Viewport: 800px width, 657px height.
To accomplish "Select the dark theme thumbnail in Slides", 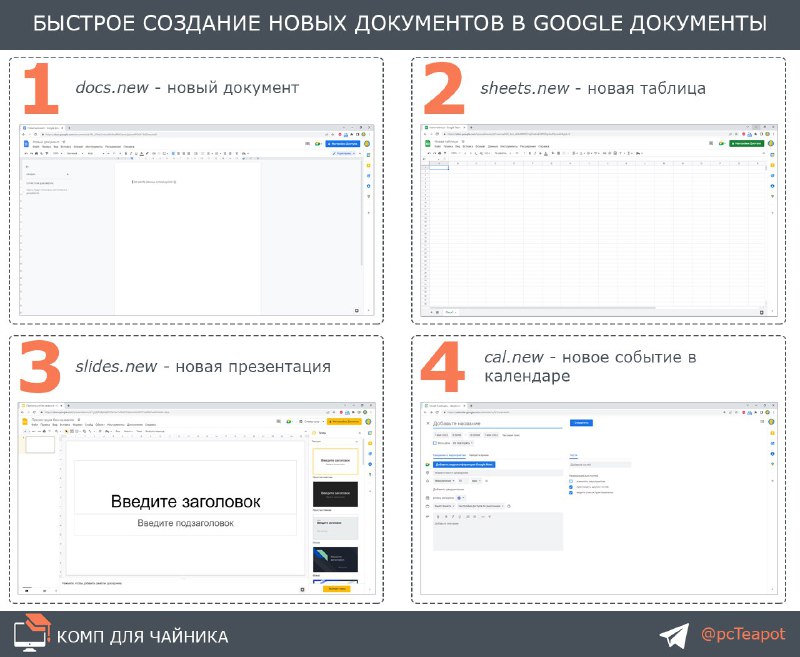I will [335, 494].
